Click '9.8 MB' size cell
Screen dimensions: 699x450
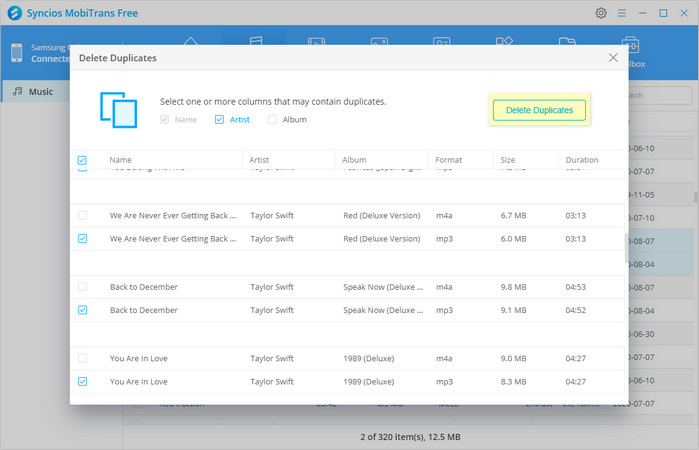[513, 287]
